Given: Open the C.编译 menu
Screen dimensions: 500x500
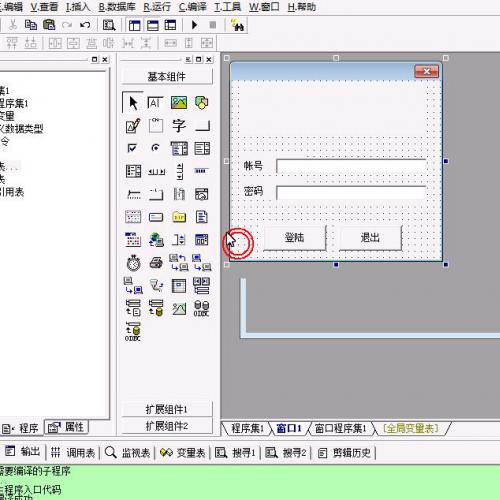Looking at the screenshot, I should pyautogui.click(x=192, y=7).
